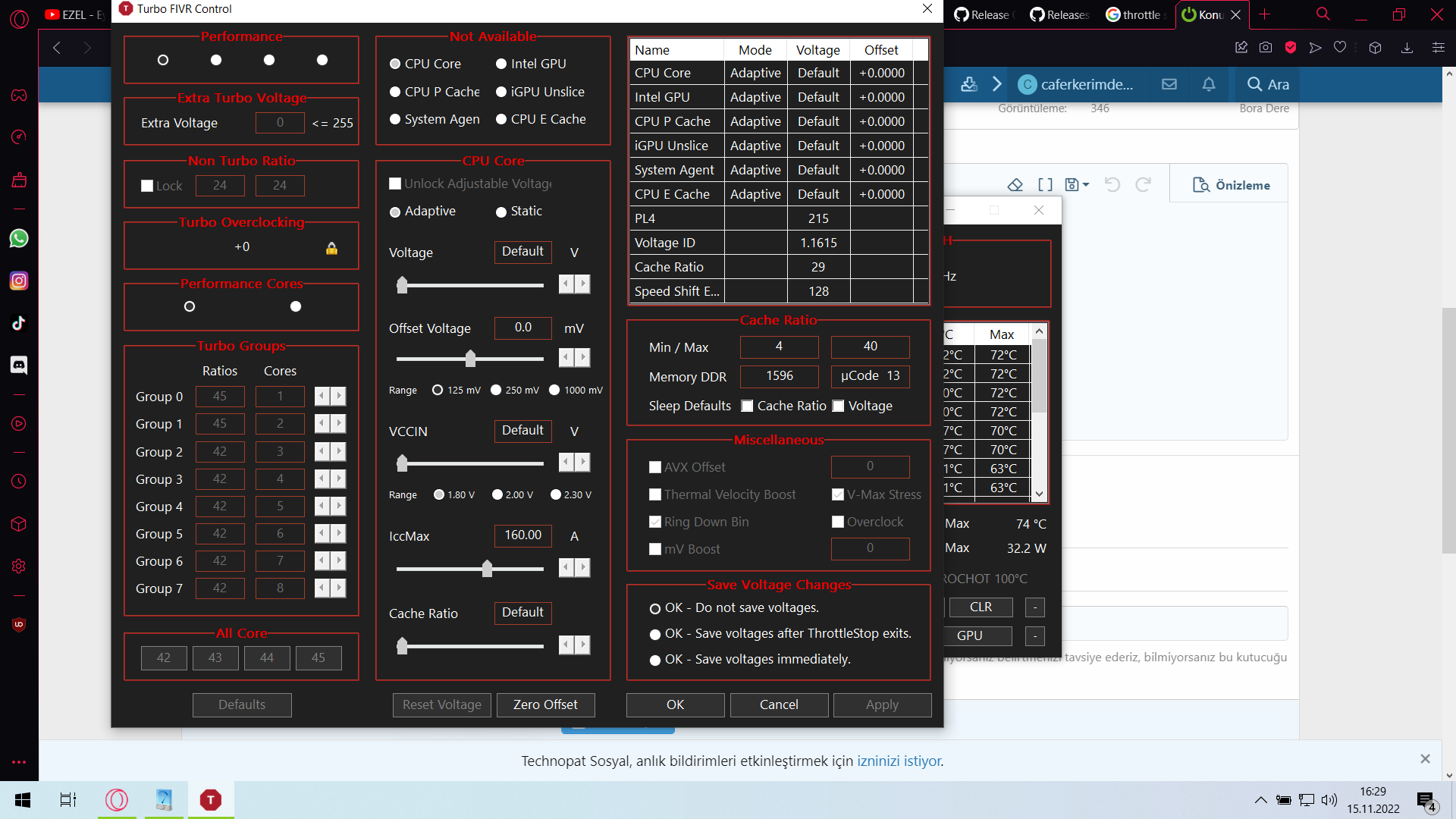The height and width of the screenshot is (819, 1456).
Task: Select the 250 mV range option
Action: (496, 390)
